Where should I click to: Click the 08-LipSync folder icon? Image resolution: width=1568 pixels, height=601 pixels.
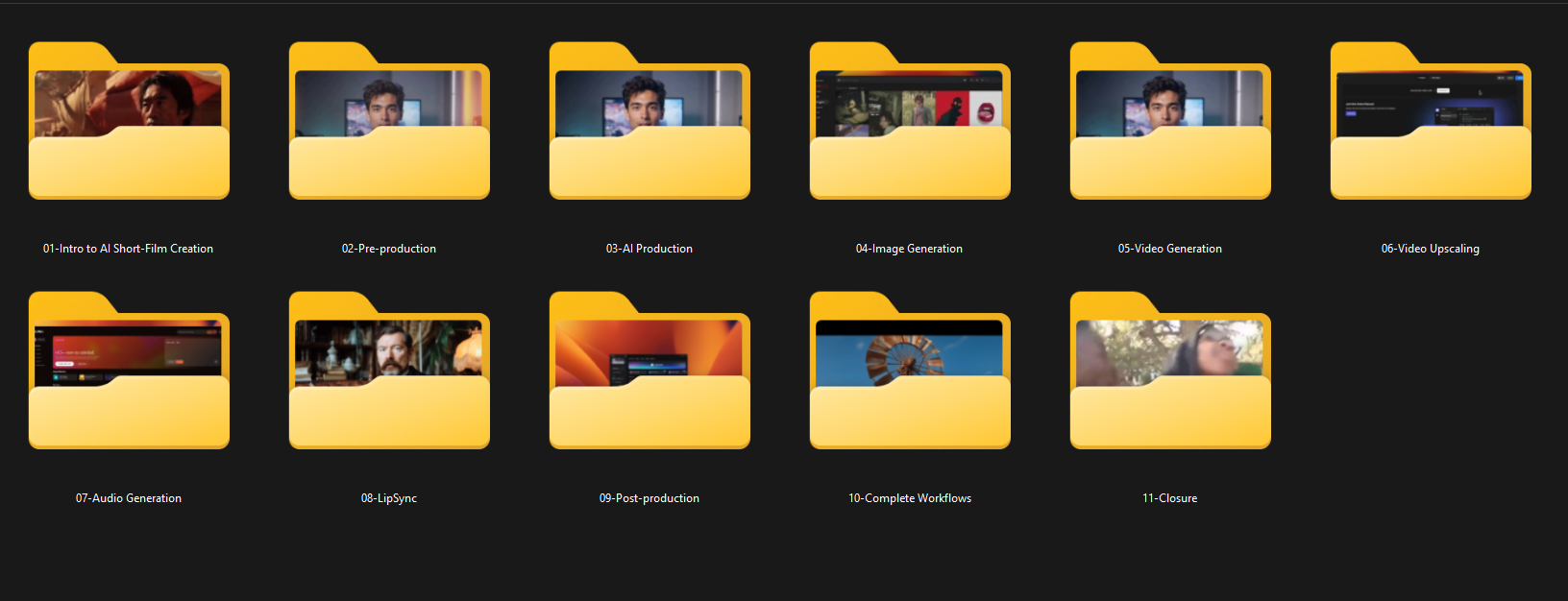coord(389,372)
